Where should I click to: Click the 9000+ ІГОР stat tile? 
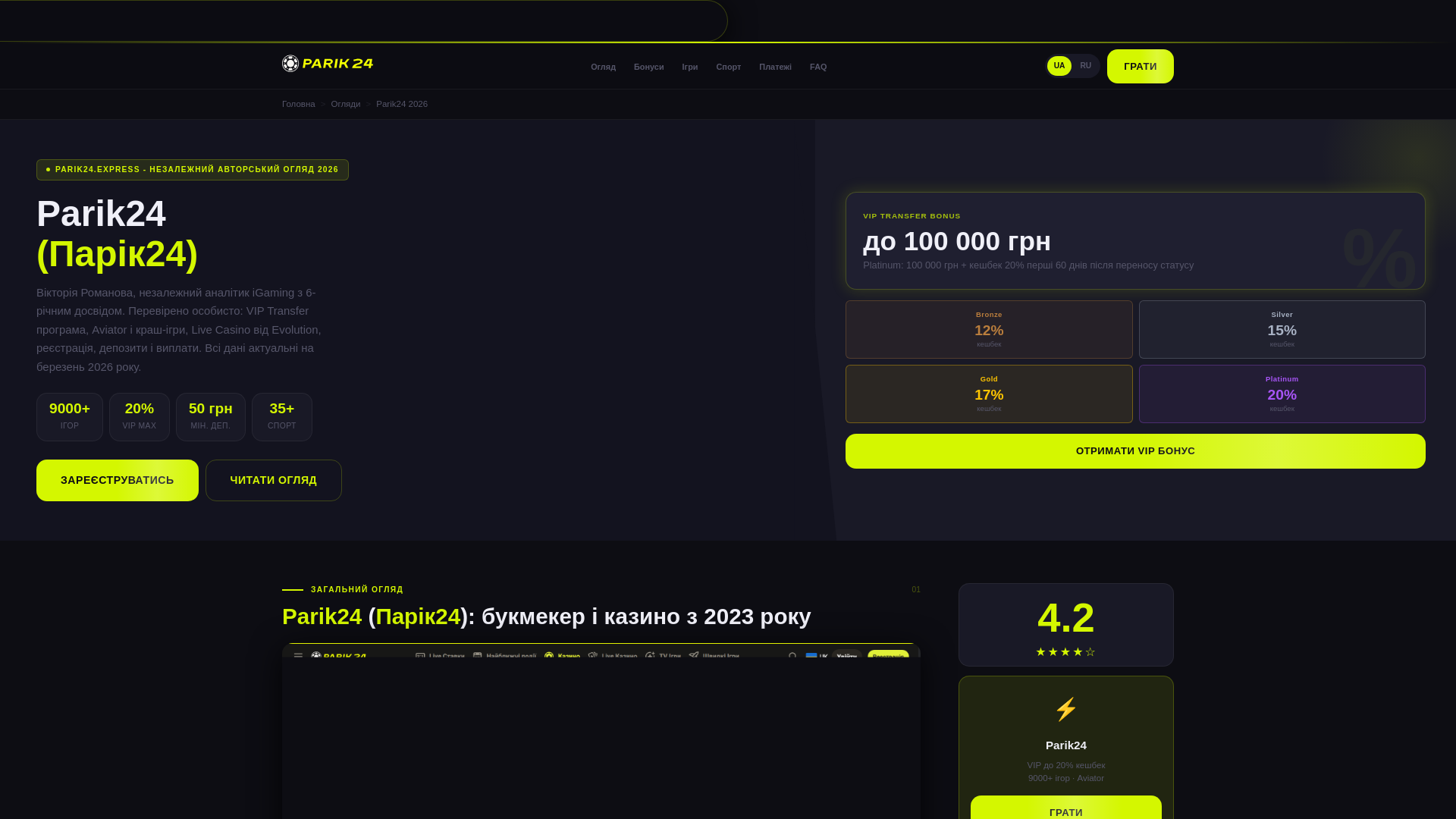click(70, 417)
